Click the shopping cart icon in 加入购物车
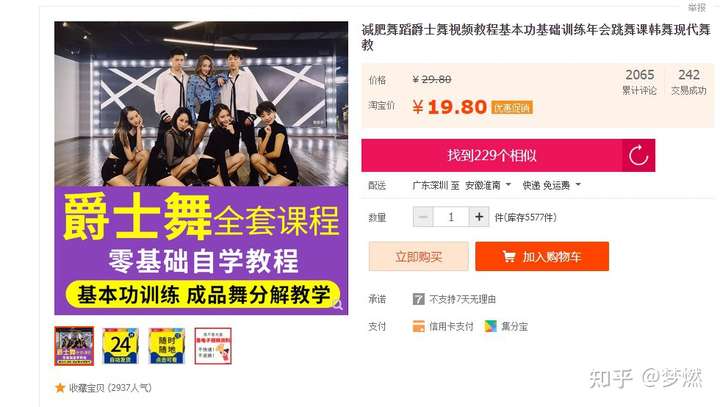The width and height of the screenshot is (720, 407). pos(509,256)
